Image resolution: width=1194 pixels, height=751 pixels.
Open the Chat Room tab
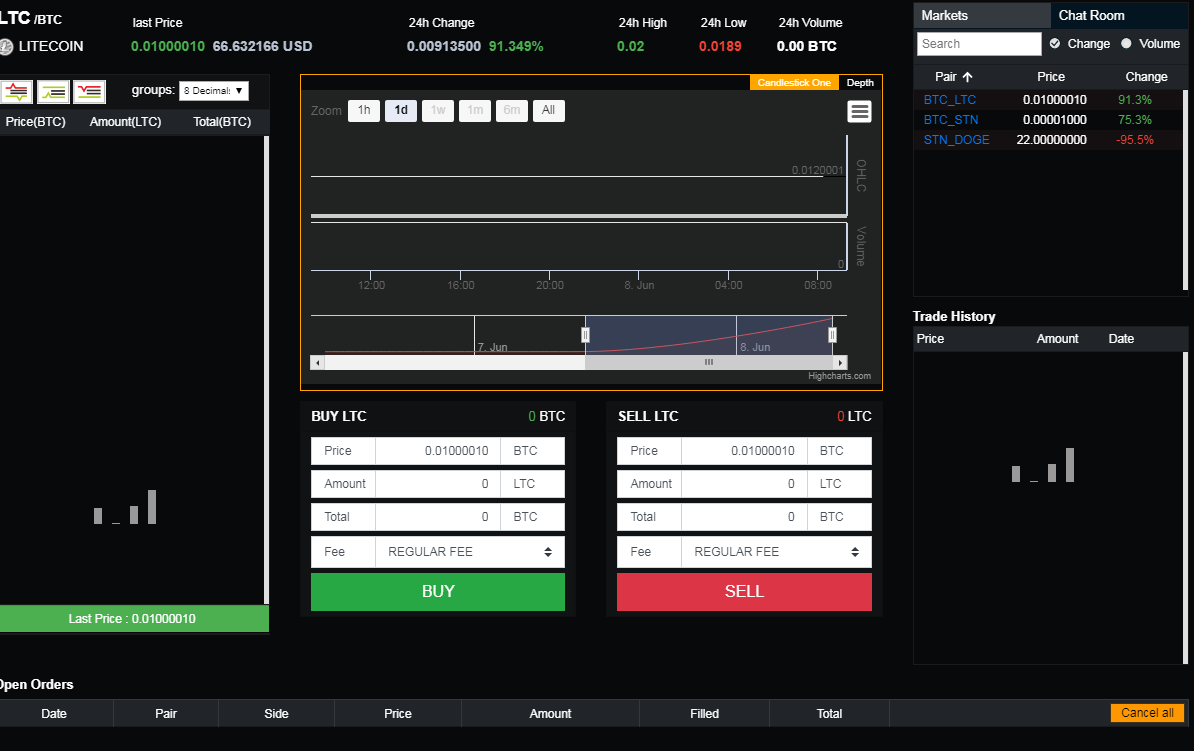point(1119,15)
